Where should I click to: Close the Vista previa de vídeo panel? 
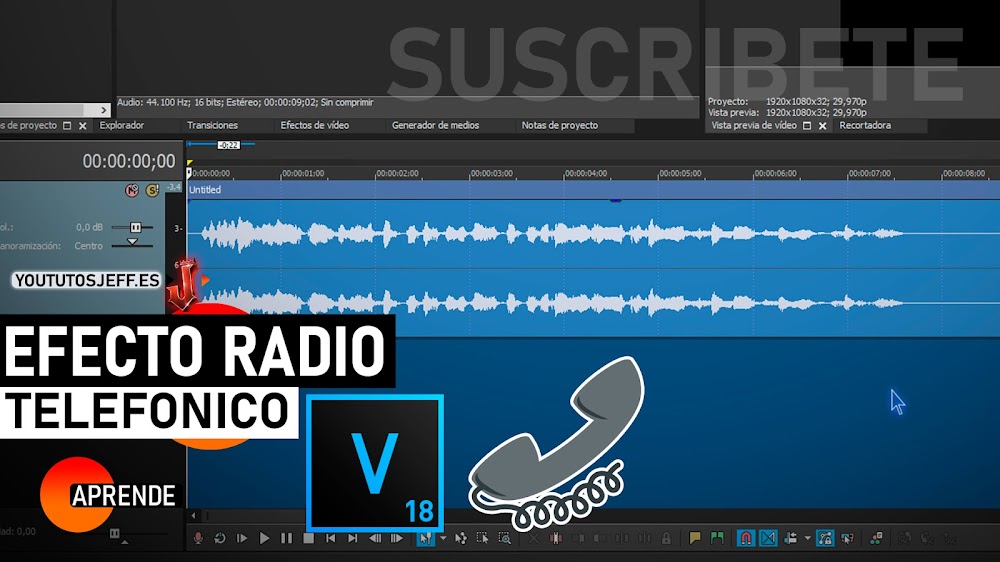[x=823, y=126]
